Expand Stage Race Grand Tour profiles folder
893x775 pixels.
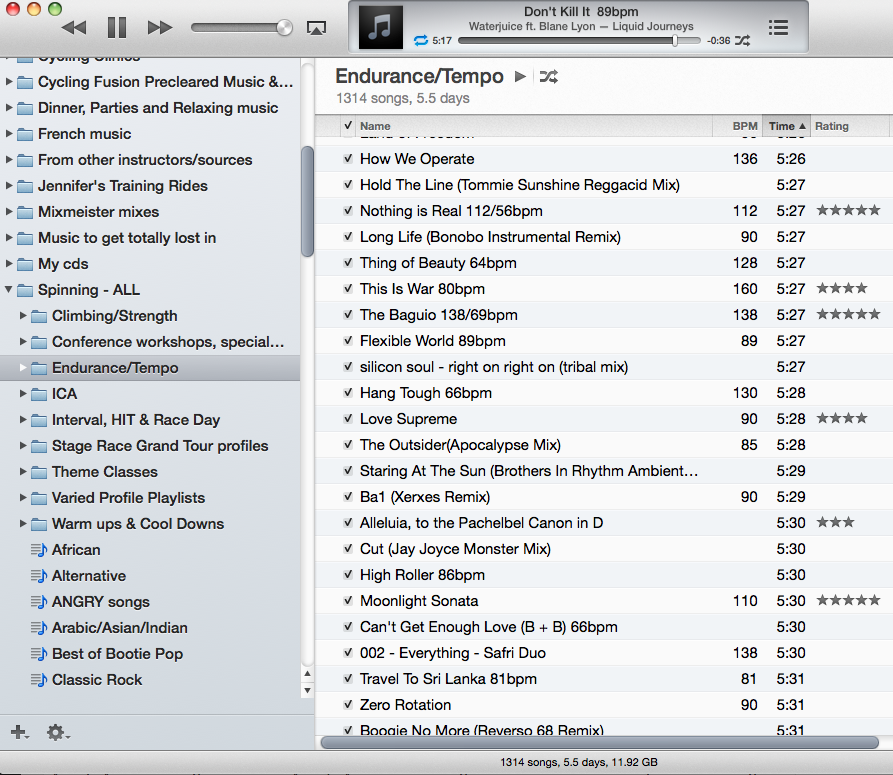click(x=23, y=445)
